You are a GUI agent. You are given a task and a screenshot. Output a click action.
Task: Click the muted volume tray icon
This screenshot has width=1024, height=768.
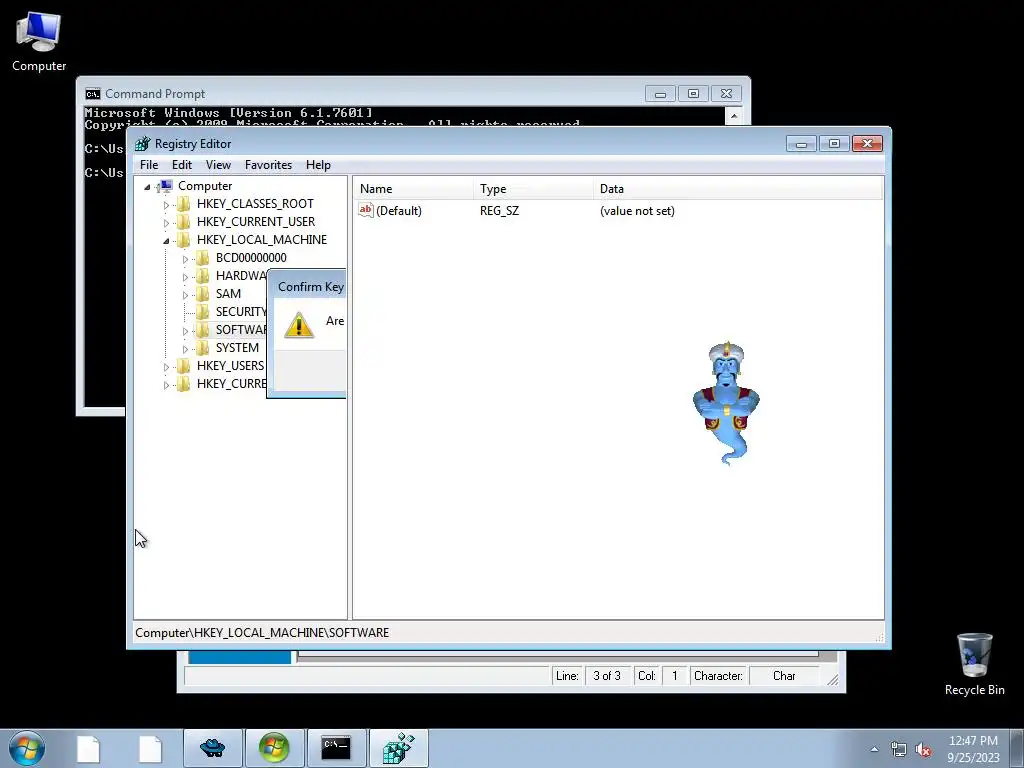[x=923, y=750]
